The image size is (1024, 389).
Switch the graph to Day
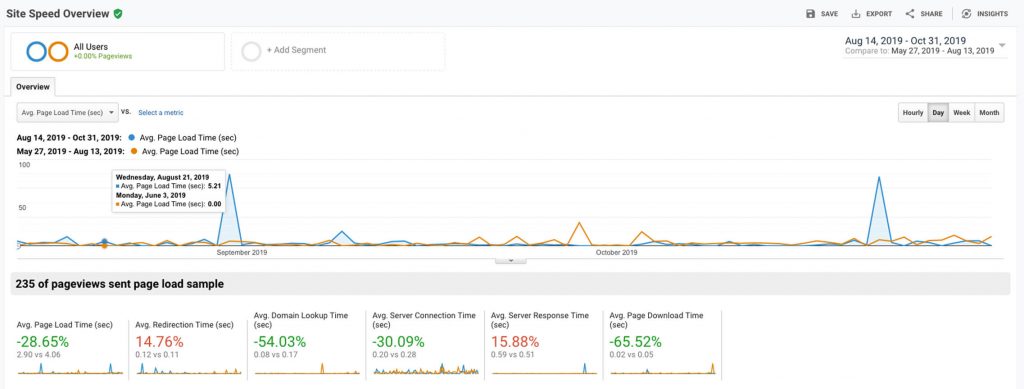click(x=938, y=112)
